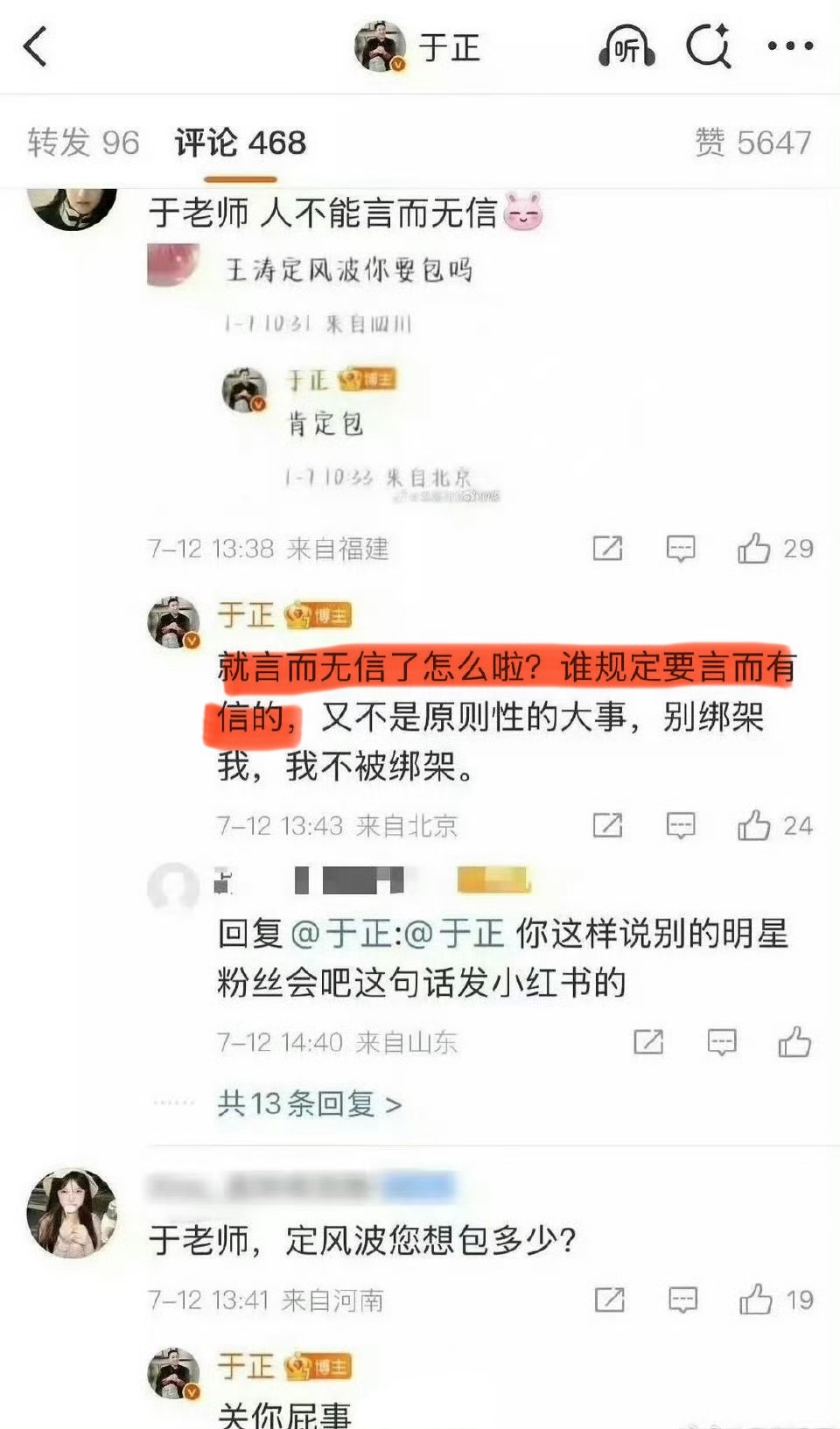Reply to the 7-12 13:41 河南 comment
Screen dimensions: 840x1429
682,1299
